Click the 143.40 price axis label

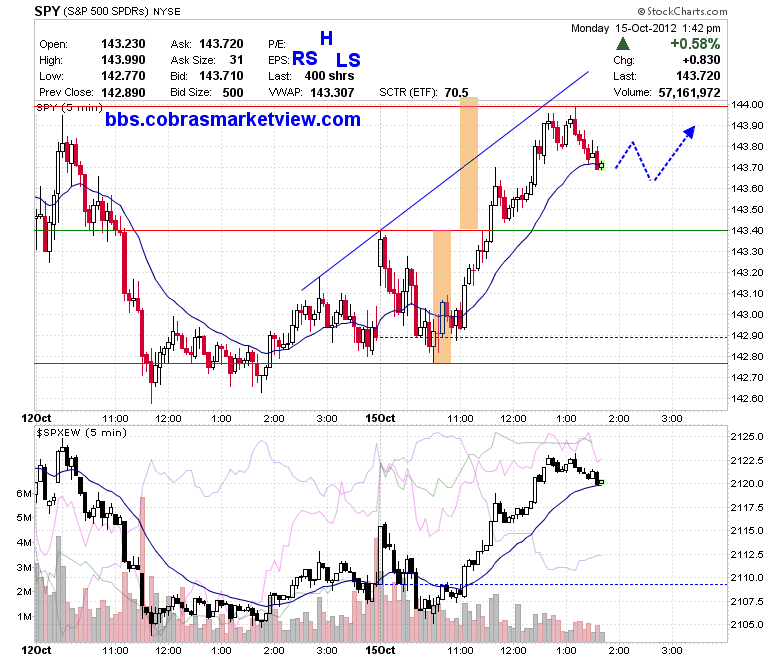click(x=747, y=230)
